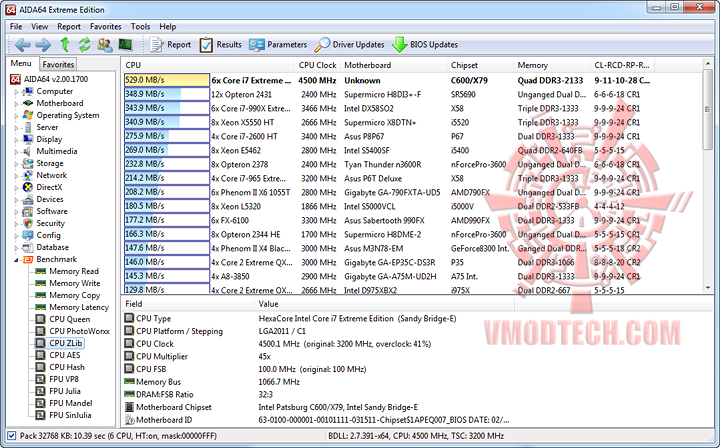Select the Network tree icon
720x448 pixels.
tap(28, 175)
